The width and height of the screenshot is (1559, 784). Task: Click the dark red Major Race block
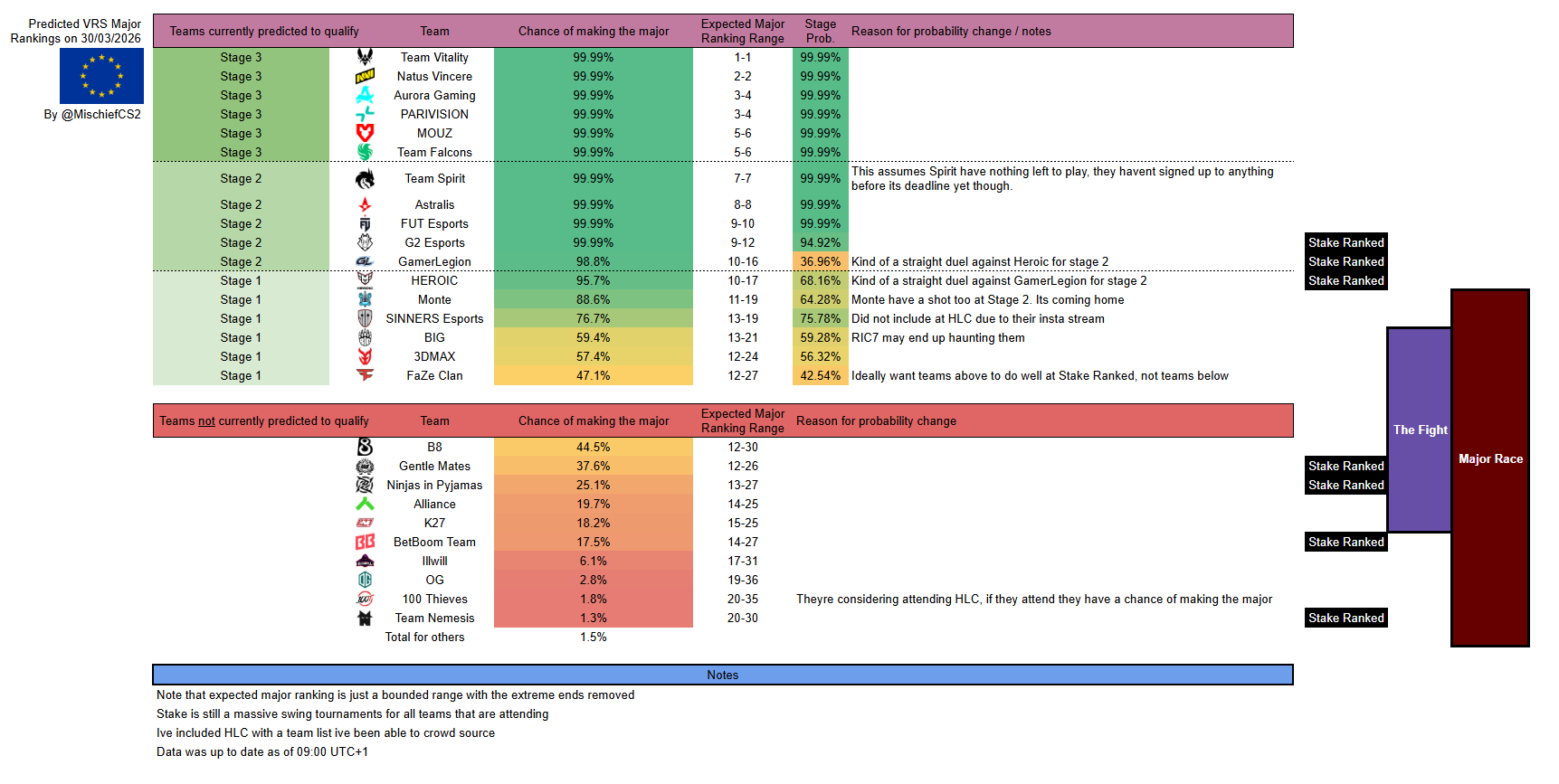1490,468
